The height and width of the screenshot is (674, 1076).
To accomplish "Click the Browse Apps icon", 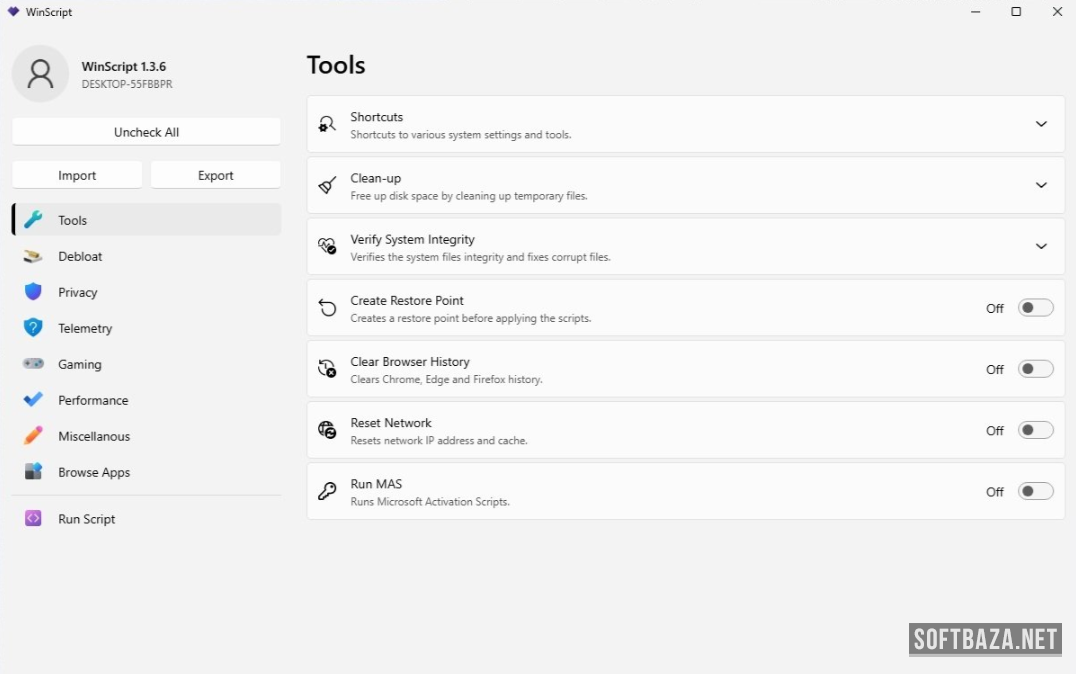I will tap(33, 472).
